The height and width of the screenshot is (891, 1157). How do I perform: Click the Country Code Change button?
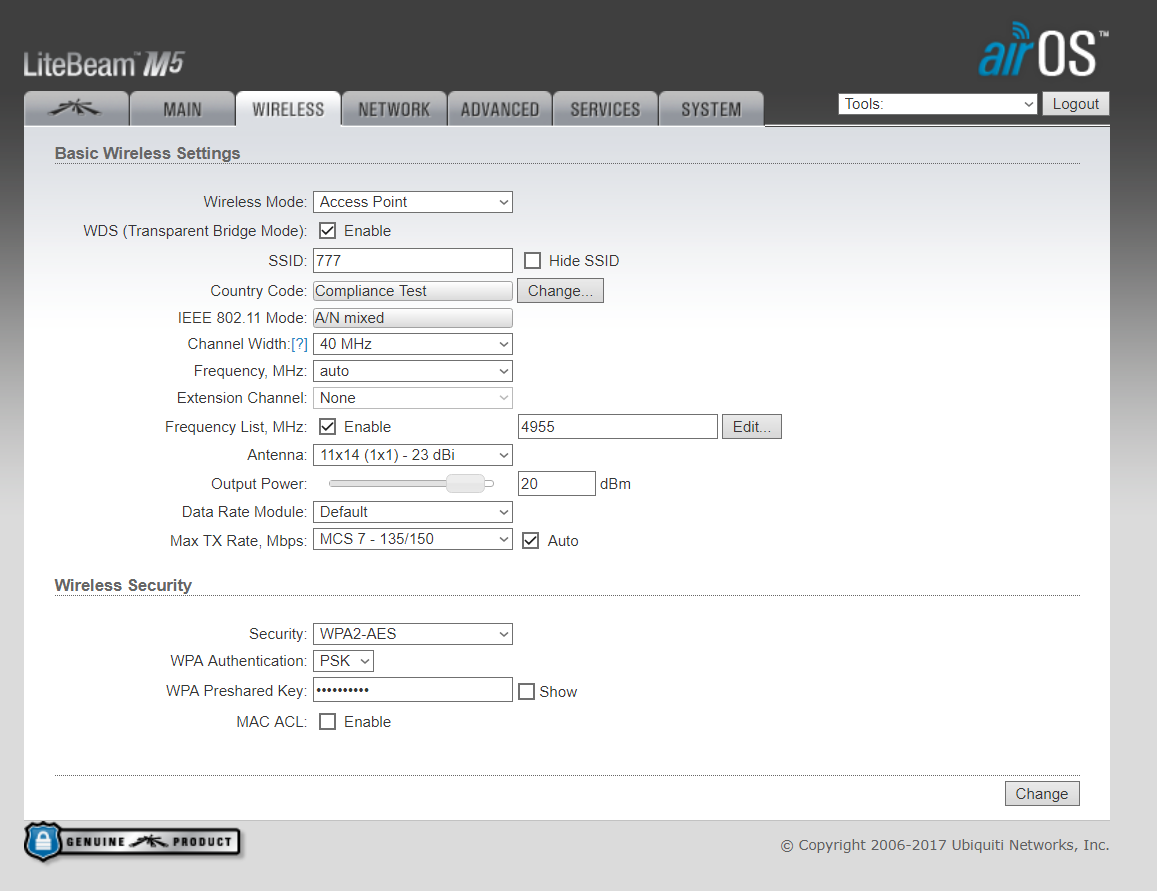click(560, 291)
